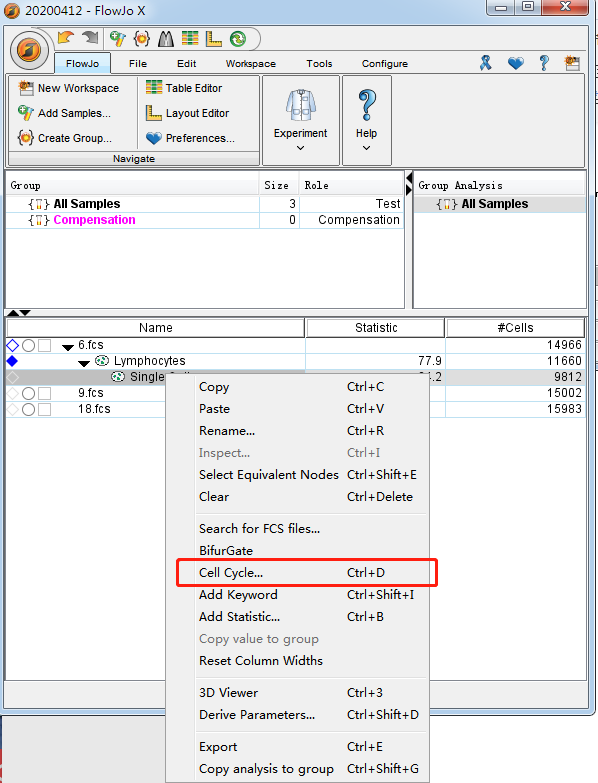Viewport: 598px width, 783px height.
Task: Open the Configure ribbon tab
Action: (385, 63)
